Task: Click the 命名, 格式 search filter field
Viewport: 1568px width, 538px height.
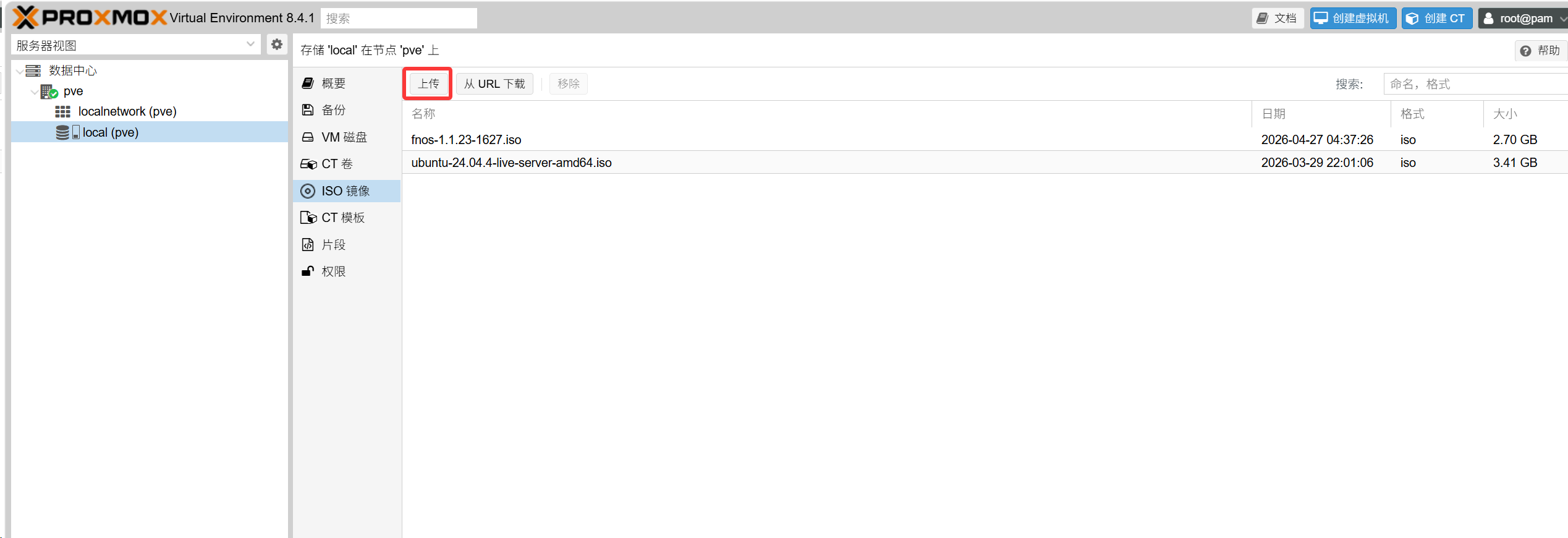Action: point(1474,84)
